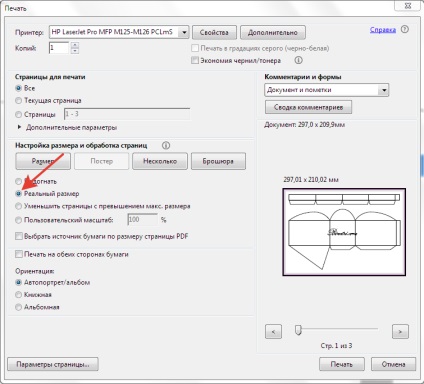
Task: Switch to Несколько page mode
Action: coord(160,161)
